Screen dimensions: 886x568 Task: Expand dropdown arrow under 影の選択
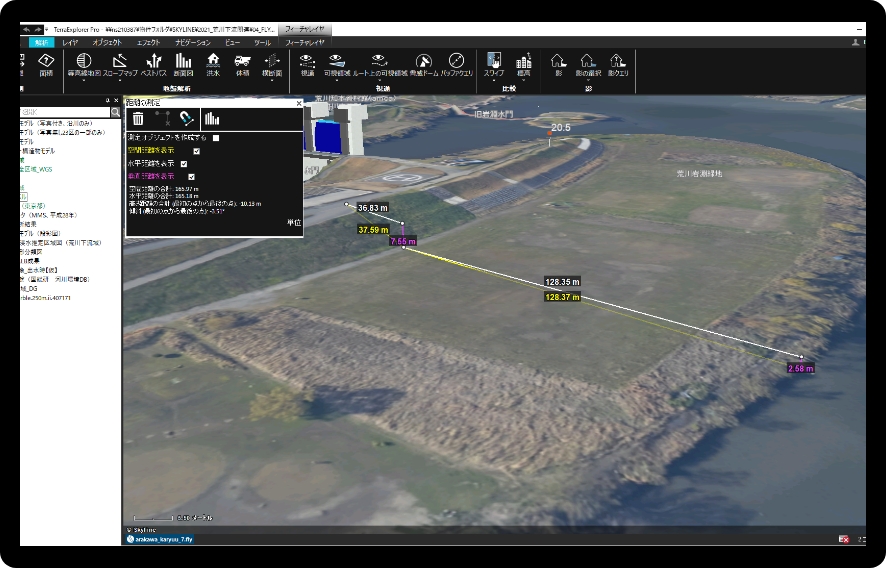[x=588, y=81]
